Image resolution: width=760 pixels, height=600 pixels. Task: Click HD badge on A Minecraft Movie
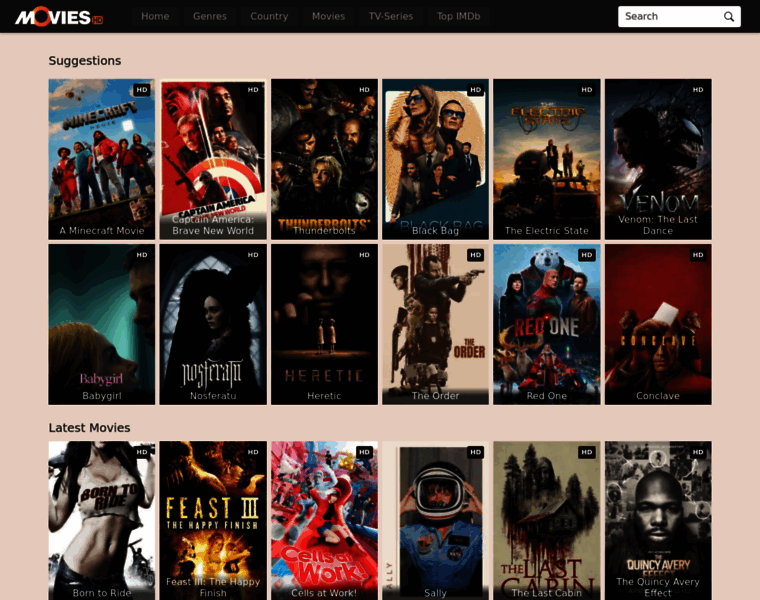142,90
